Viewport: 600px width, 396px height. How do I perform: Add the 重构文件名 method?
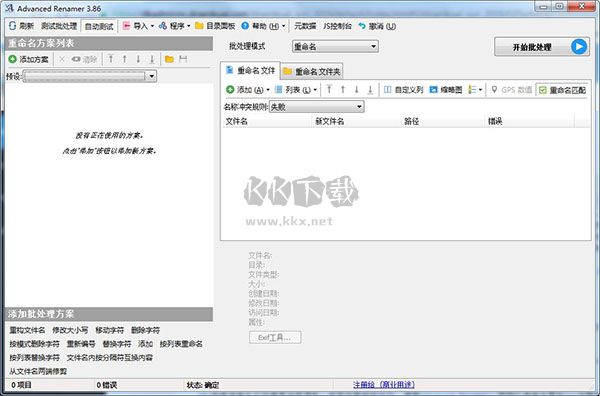(27, 330)
